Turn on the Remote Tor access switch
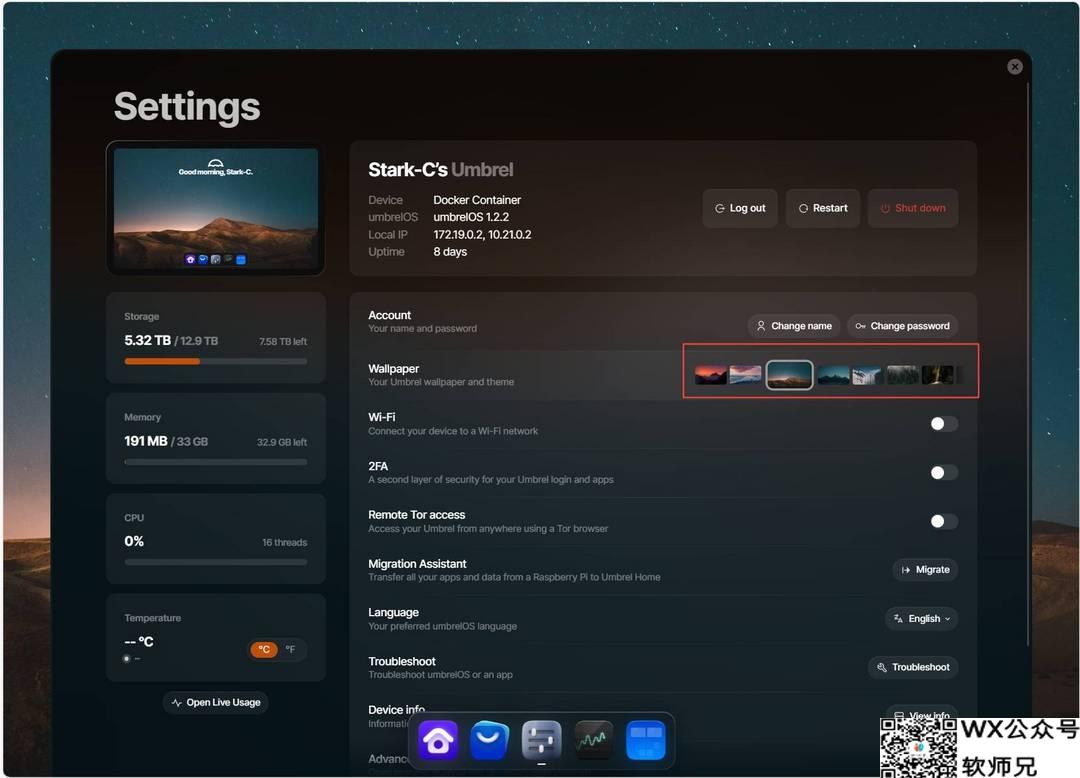The width and height of the screenshot is (1080, 778). [944, 521]
